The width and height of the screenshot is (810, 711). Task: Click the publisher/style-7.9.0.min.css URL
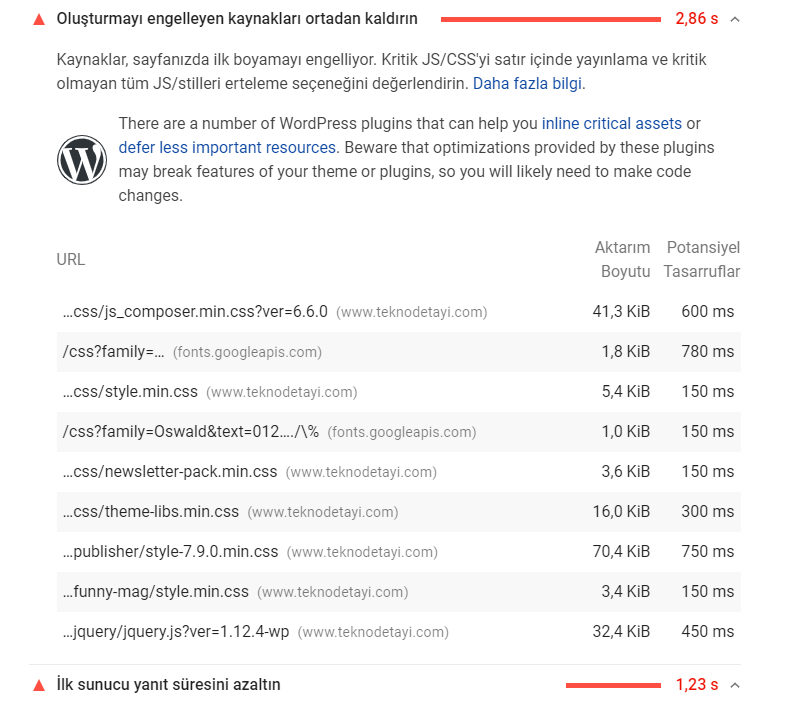click(x=170, y=551)
